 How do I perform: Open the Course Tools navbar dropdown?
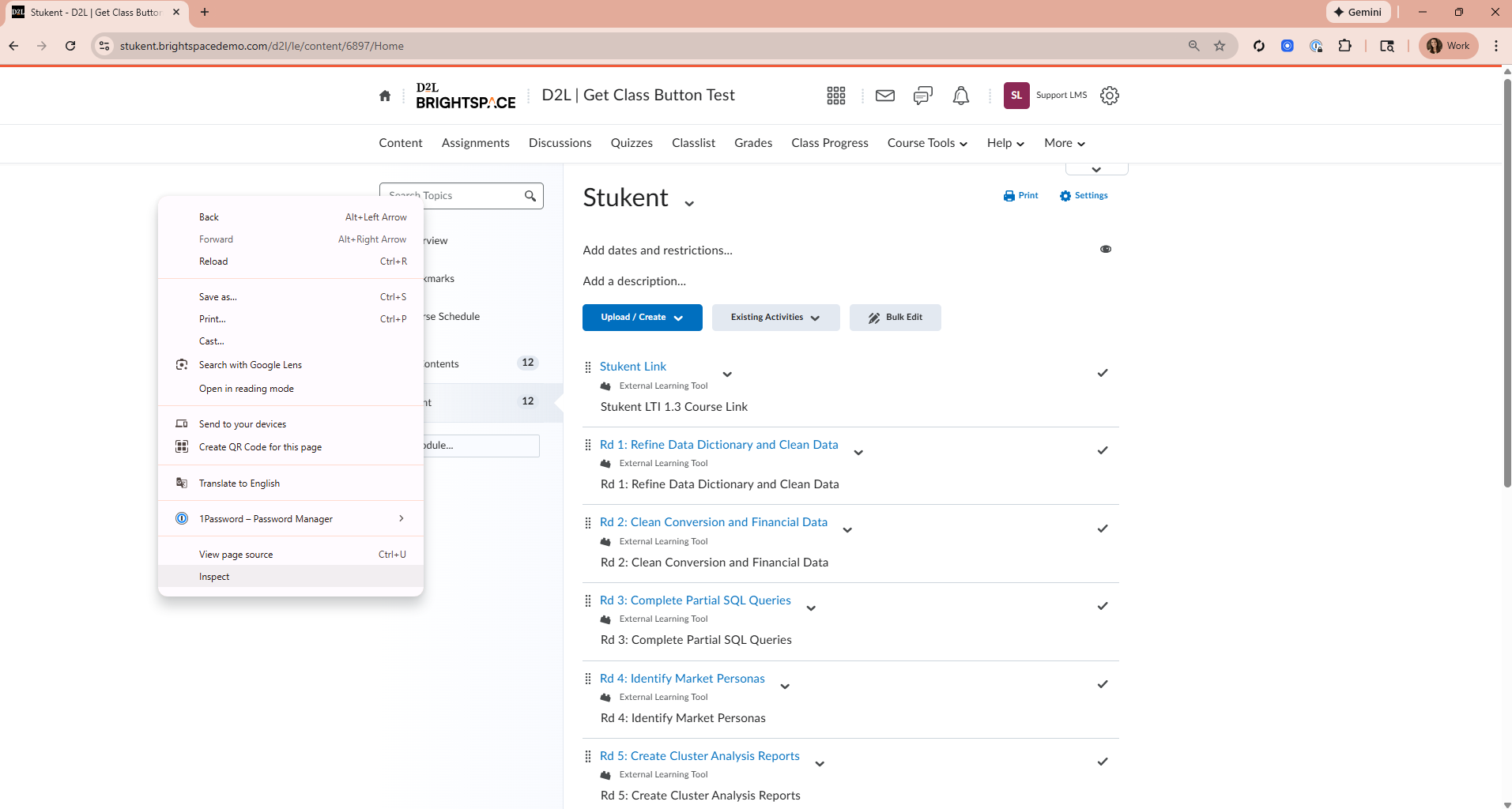click(927, 143)
